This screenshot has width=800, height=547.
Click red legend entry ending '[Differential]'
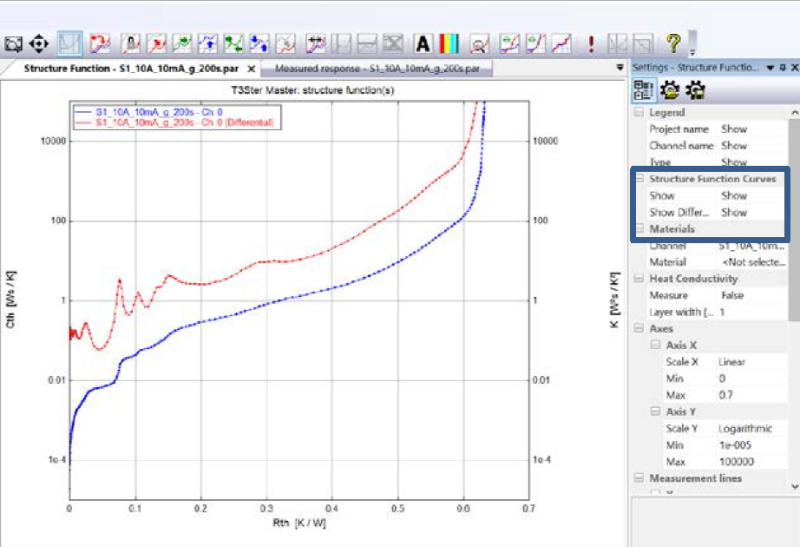click(184, 122)
